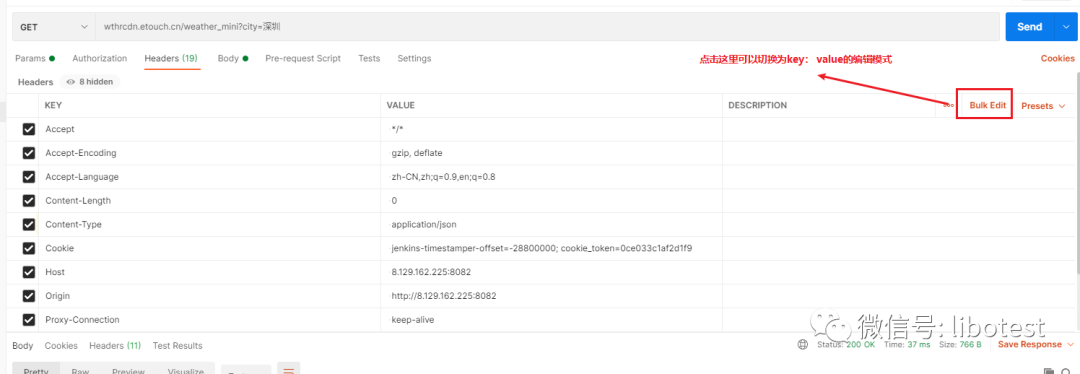Toggle the Content-Type header checkbox
Viewport: 1080px width, 374px height.
(x=29, y=225)
